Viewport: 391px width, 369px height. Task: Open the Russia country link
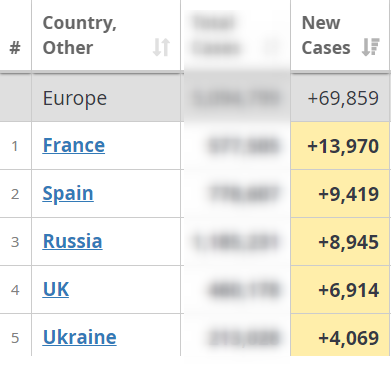[72, 241]
